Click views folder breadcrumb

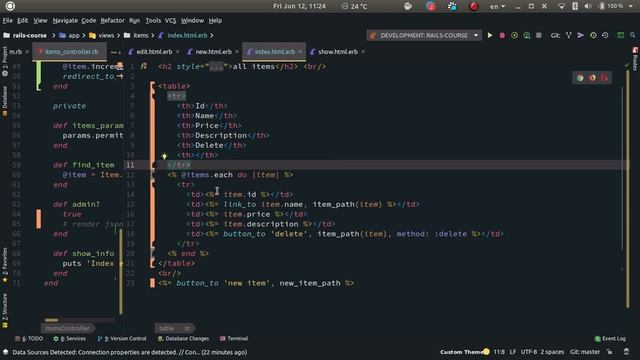click(102, 36)
